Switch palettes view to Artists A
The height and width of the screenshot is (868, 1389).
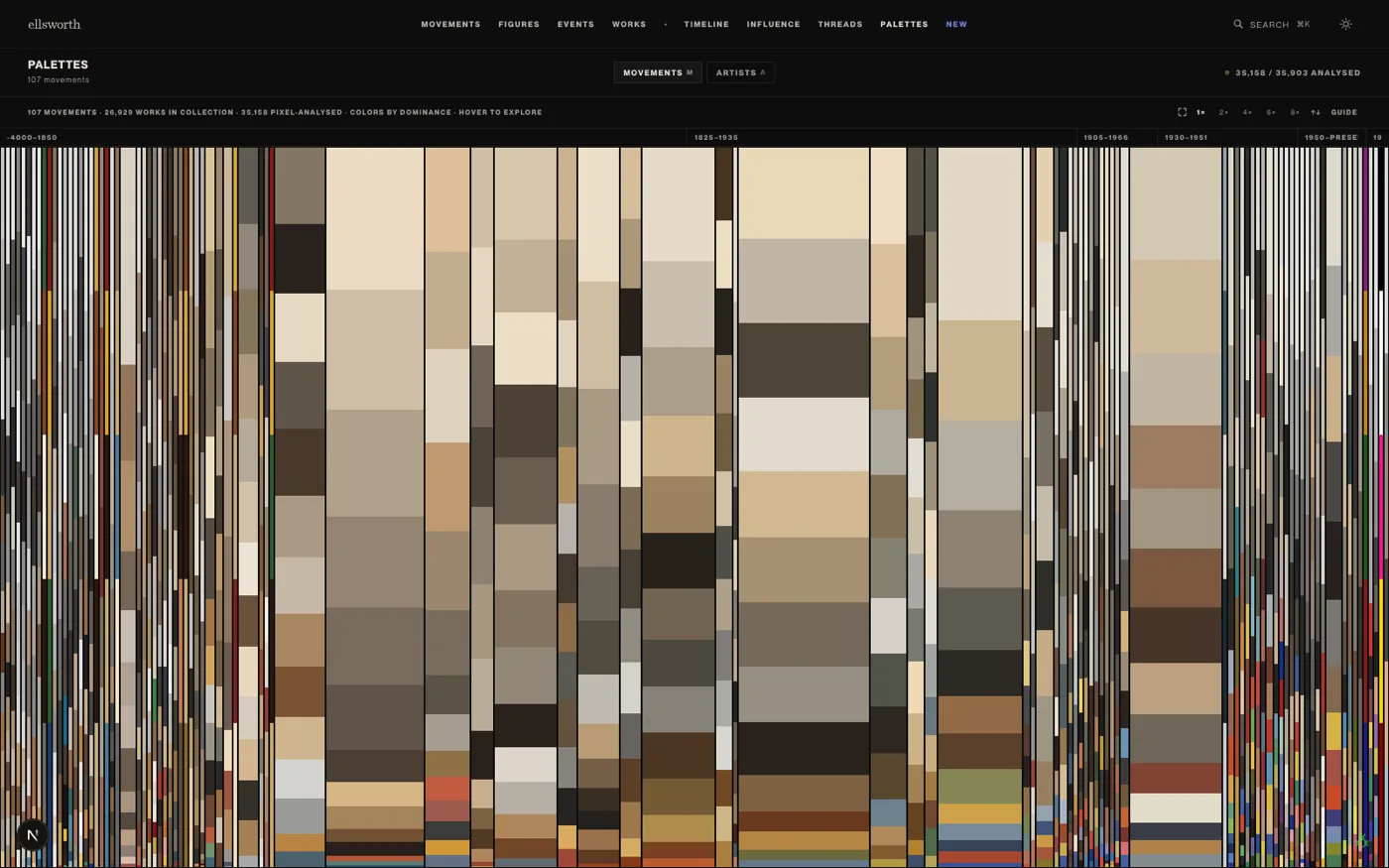coord(741,72)
